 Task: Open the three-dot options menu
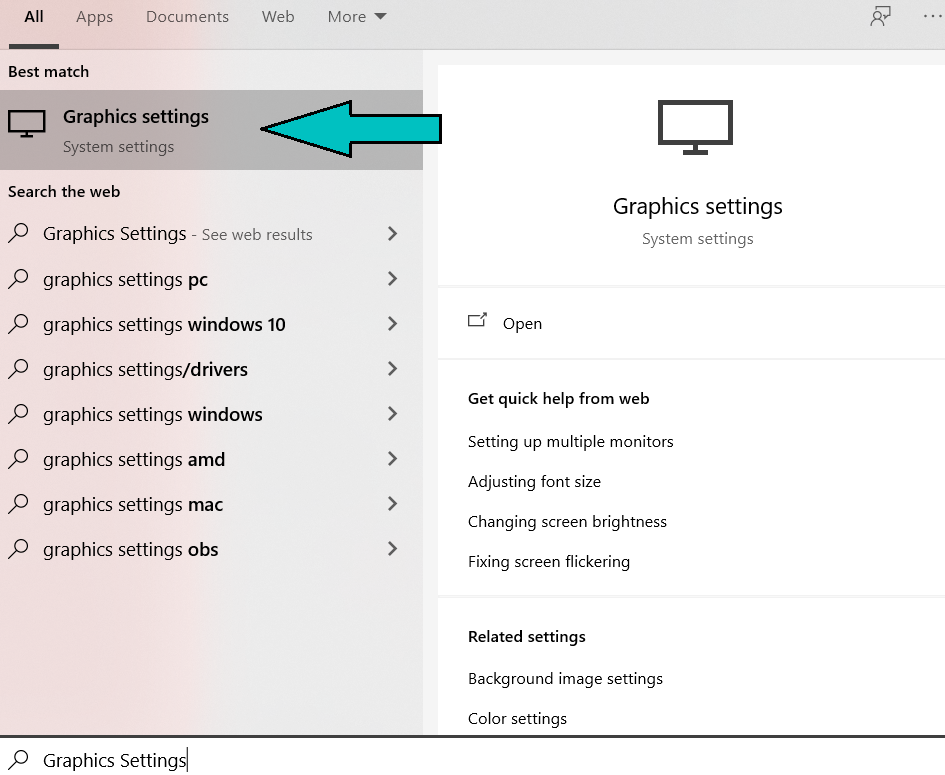click(933, 16)
